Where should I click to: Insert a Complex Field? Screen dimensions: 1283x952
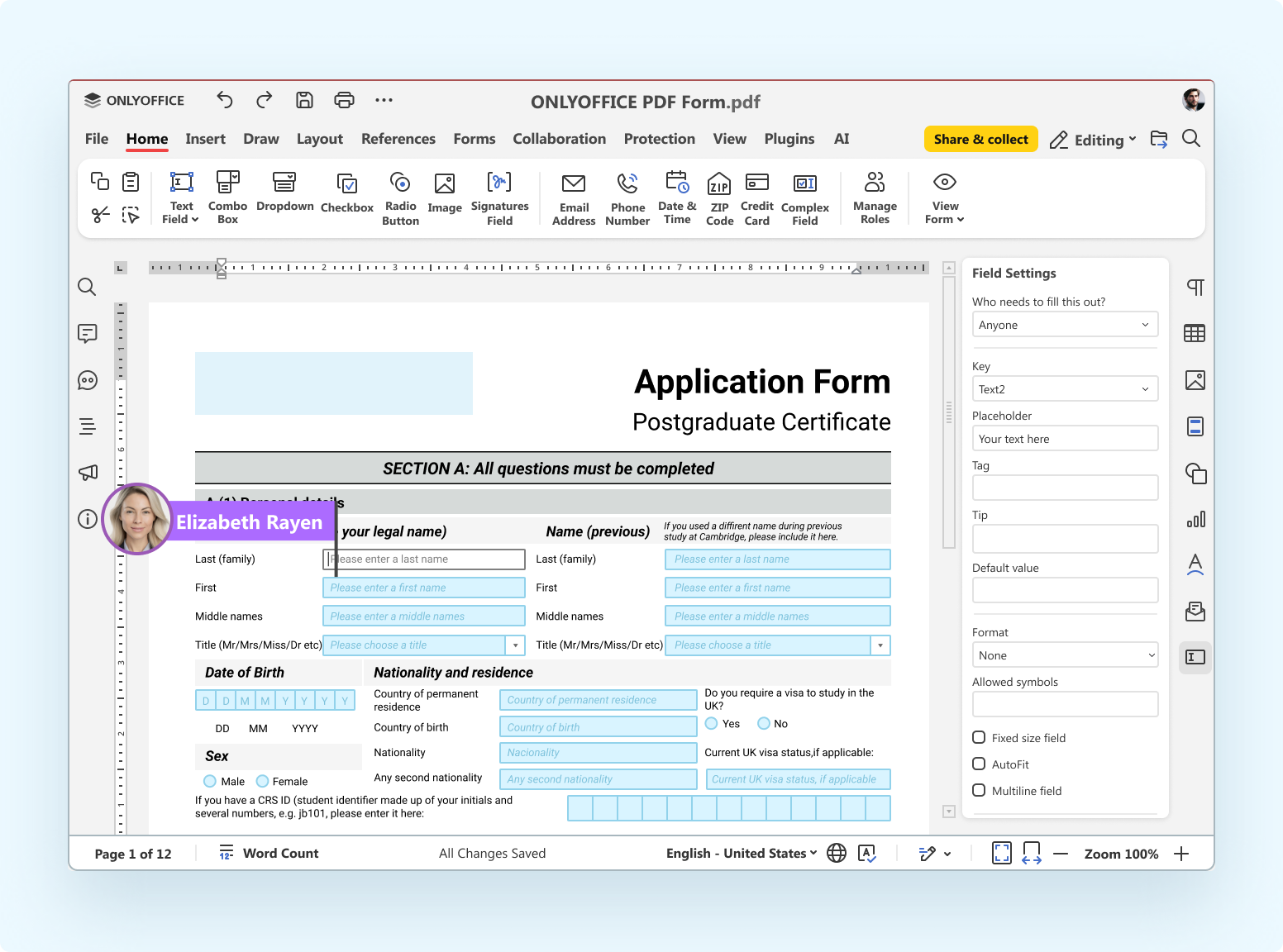(x=805, y=199)
